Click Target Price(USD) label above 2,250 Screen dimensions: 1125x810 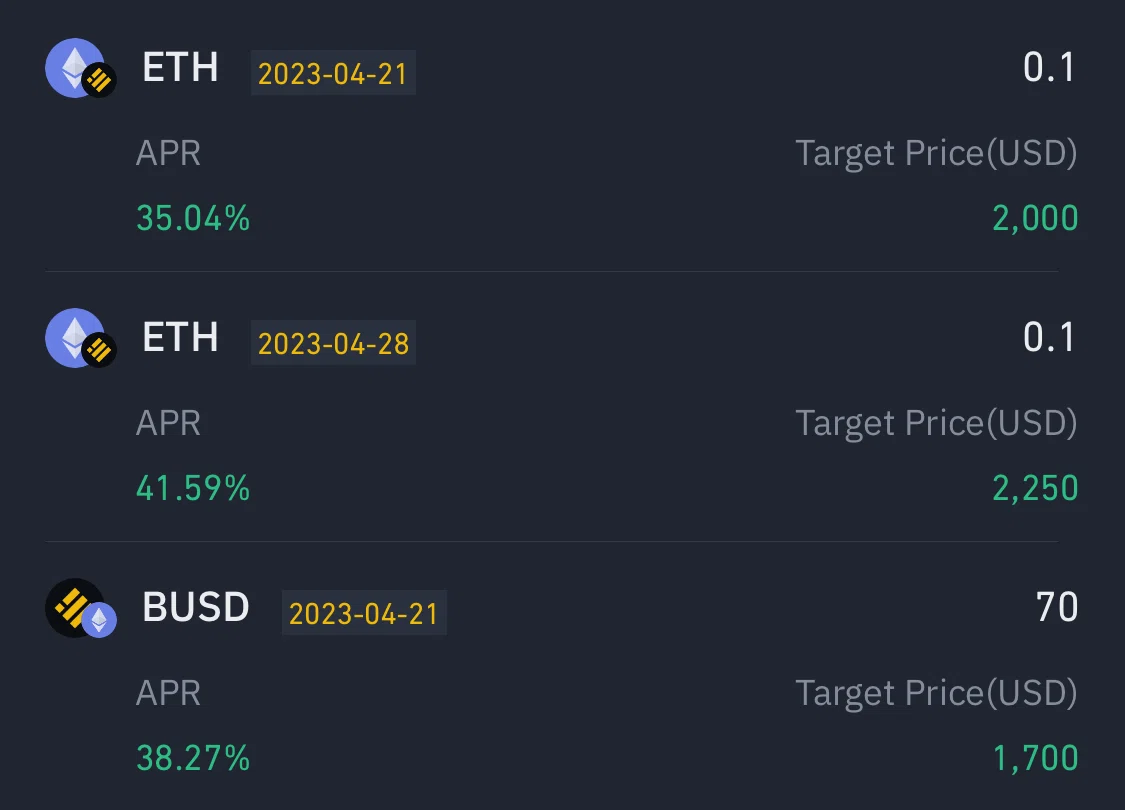tap(936, 423)
